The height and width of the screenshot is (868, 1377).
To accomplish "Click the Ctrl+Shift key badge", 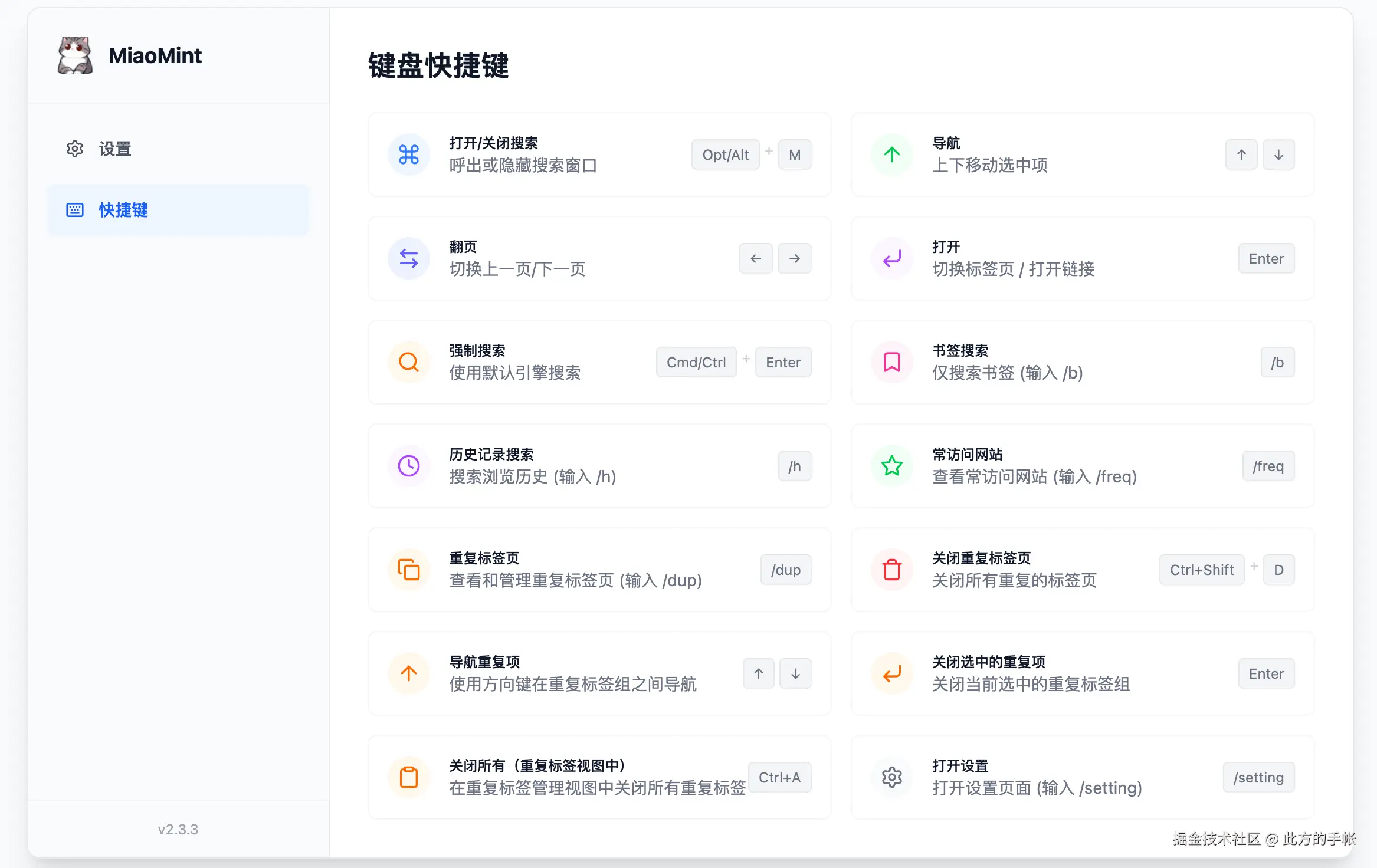I will 1202,570.
